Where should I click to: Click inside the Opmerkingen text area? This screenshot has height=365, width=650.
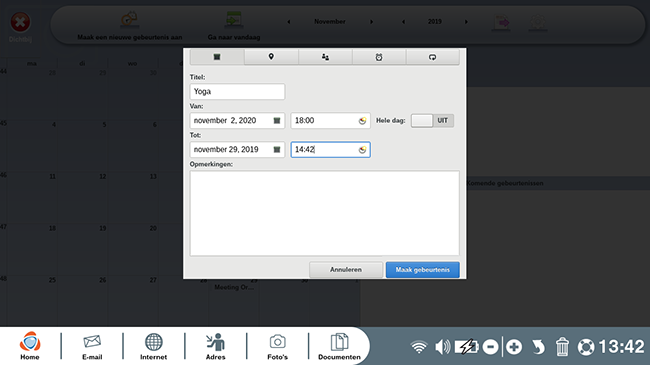pyautogui.click(x=325, y=213)
